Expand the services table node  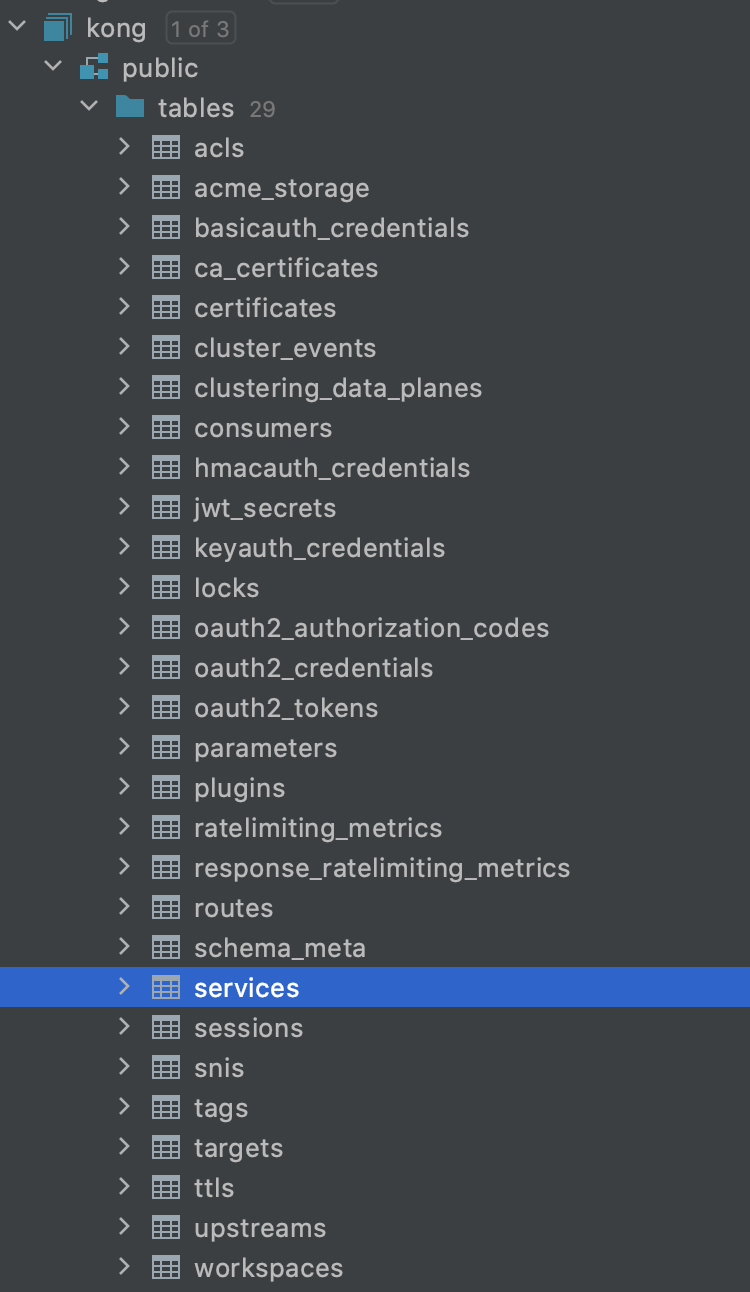point(124,986)
